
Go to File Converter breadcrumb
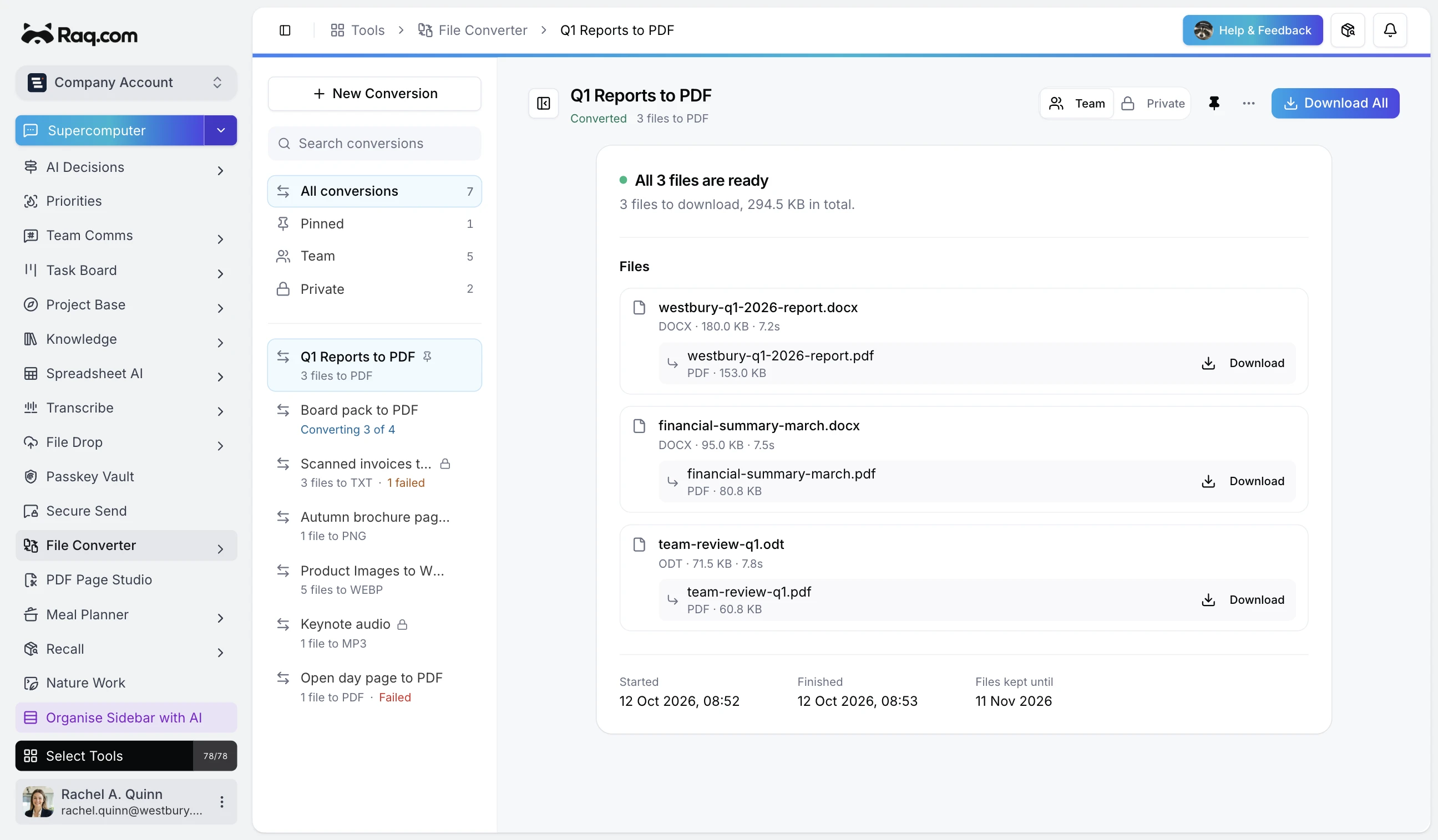[473, 30]
